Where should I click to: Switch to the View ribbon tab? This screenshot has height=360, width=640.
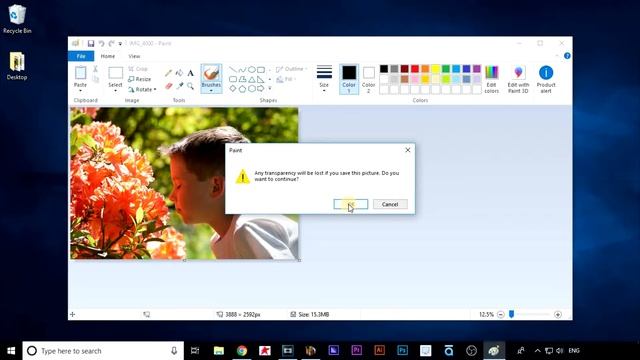134,56
